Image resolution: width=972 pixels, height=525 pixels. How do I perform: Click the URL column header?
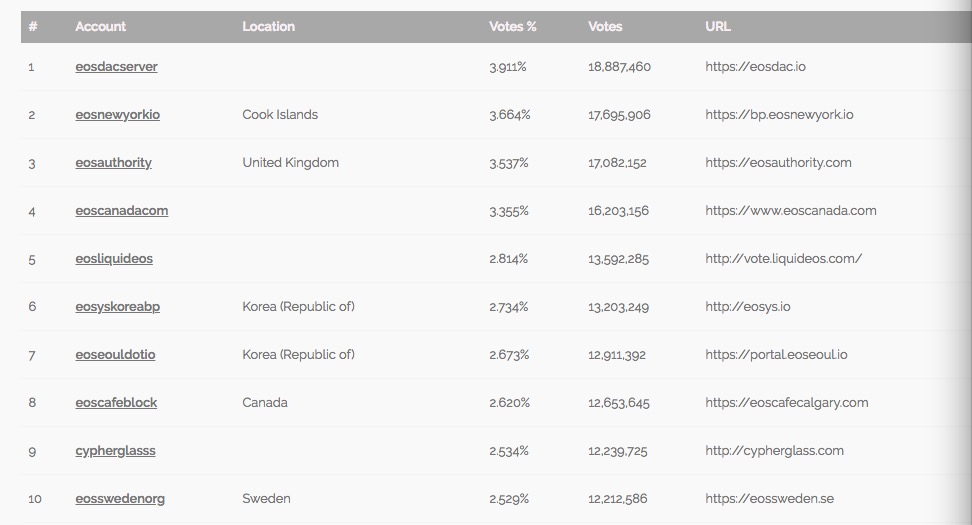tap(717, 27)
